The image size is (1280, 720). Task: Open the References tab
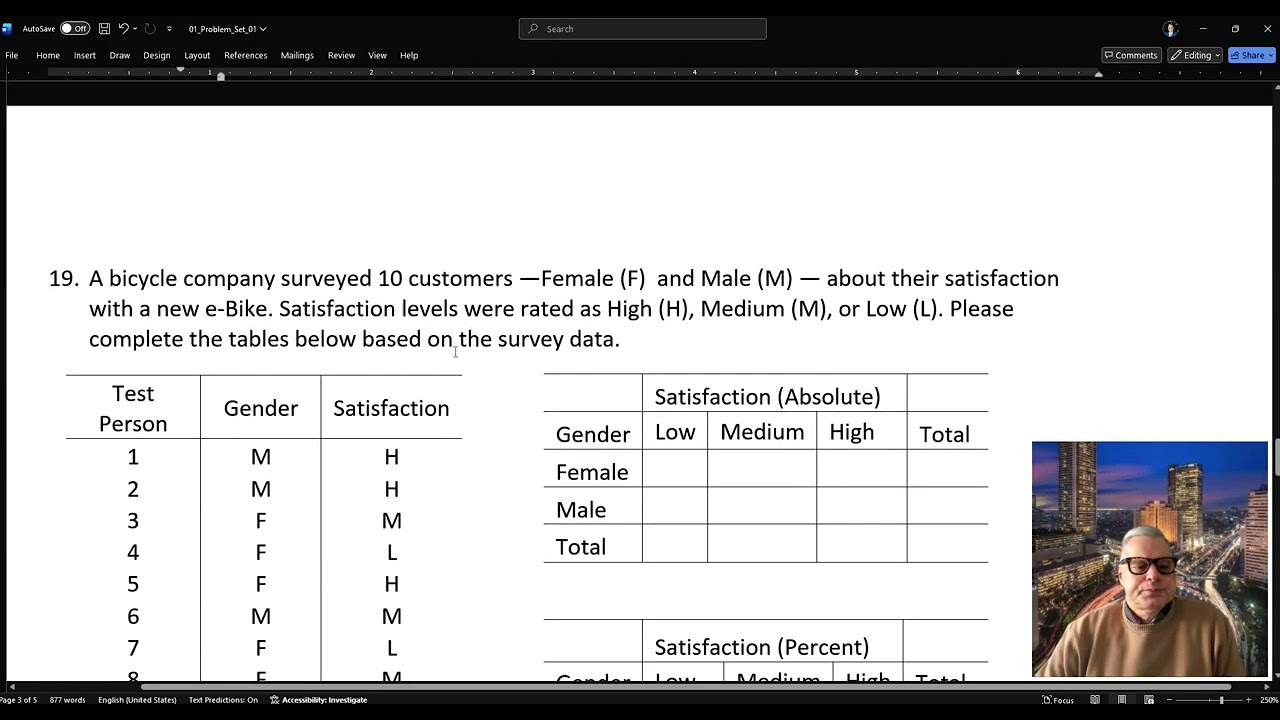tap(246, 55)
